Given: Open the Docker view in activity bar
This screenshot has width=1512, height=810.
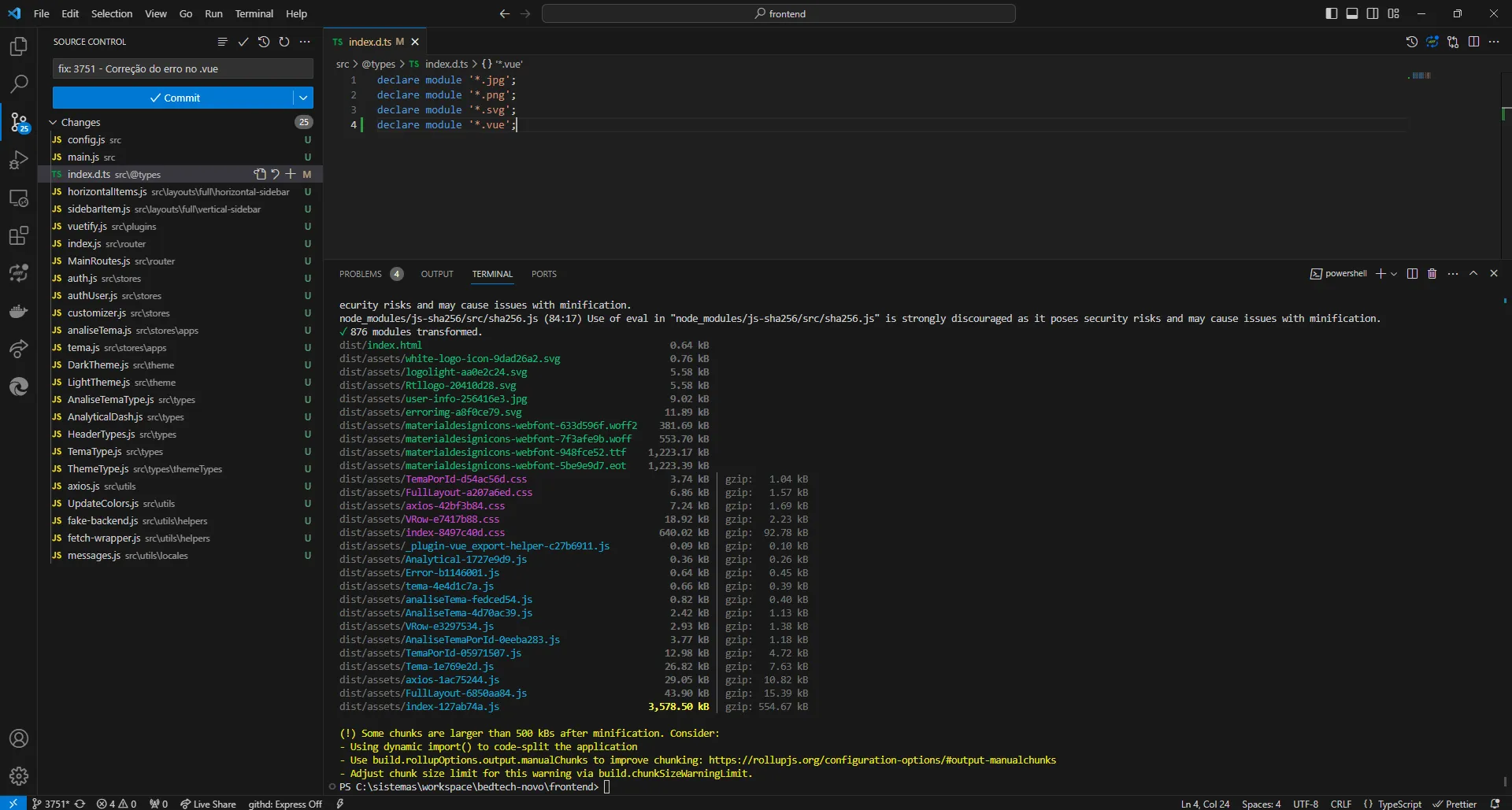Looking at the screenshot, I should [19, 311].
